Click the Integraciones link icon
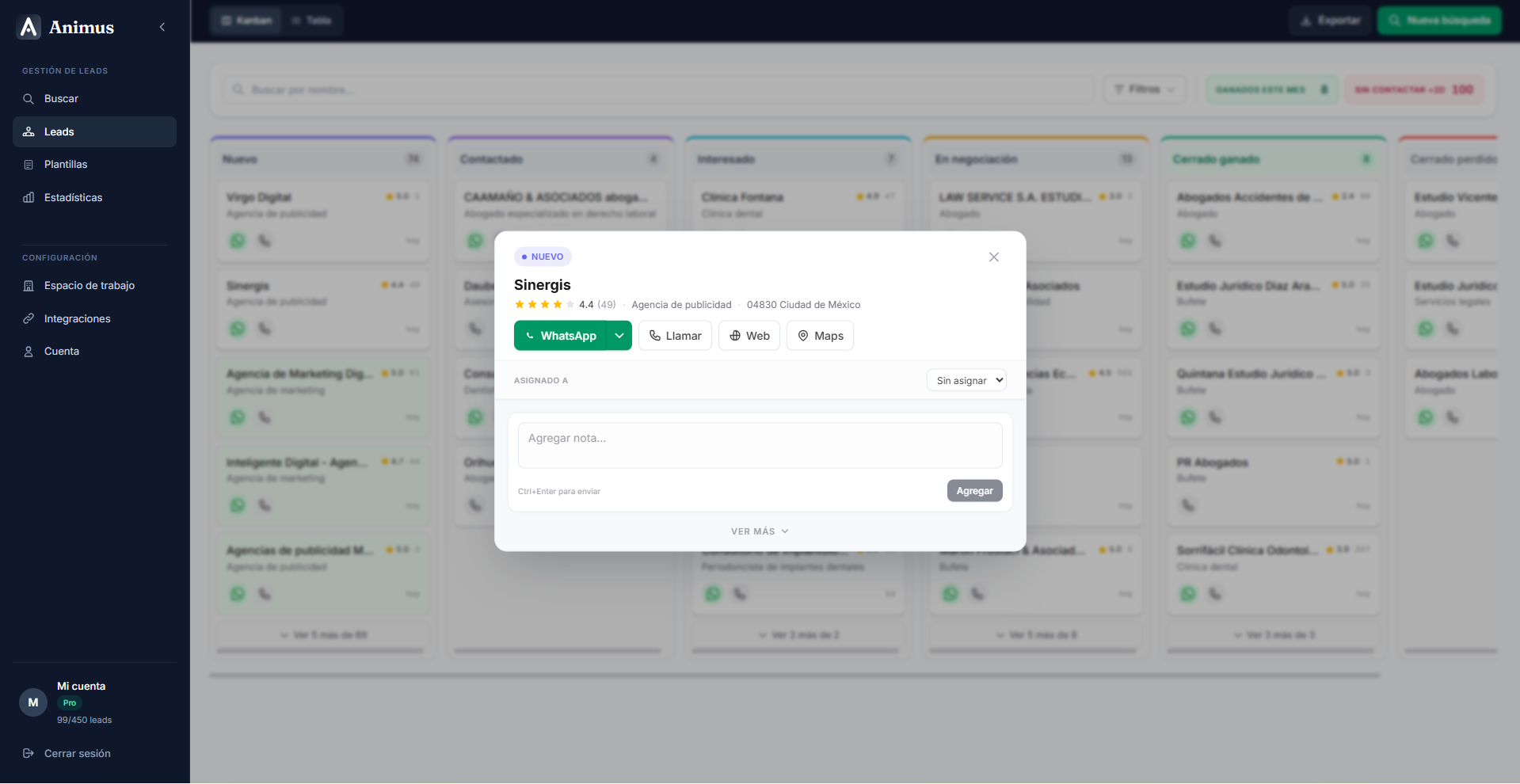Screen dimensions: 1520x784 (29, 318)
